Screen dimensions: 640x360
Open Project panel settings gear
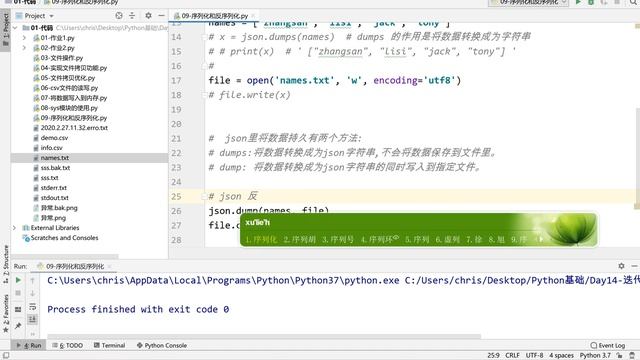tap(148, 16)
